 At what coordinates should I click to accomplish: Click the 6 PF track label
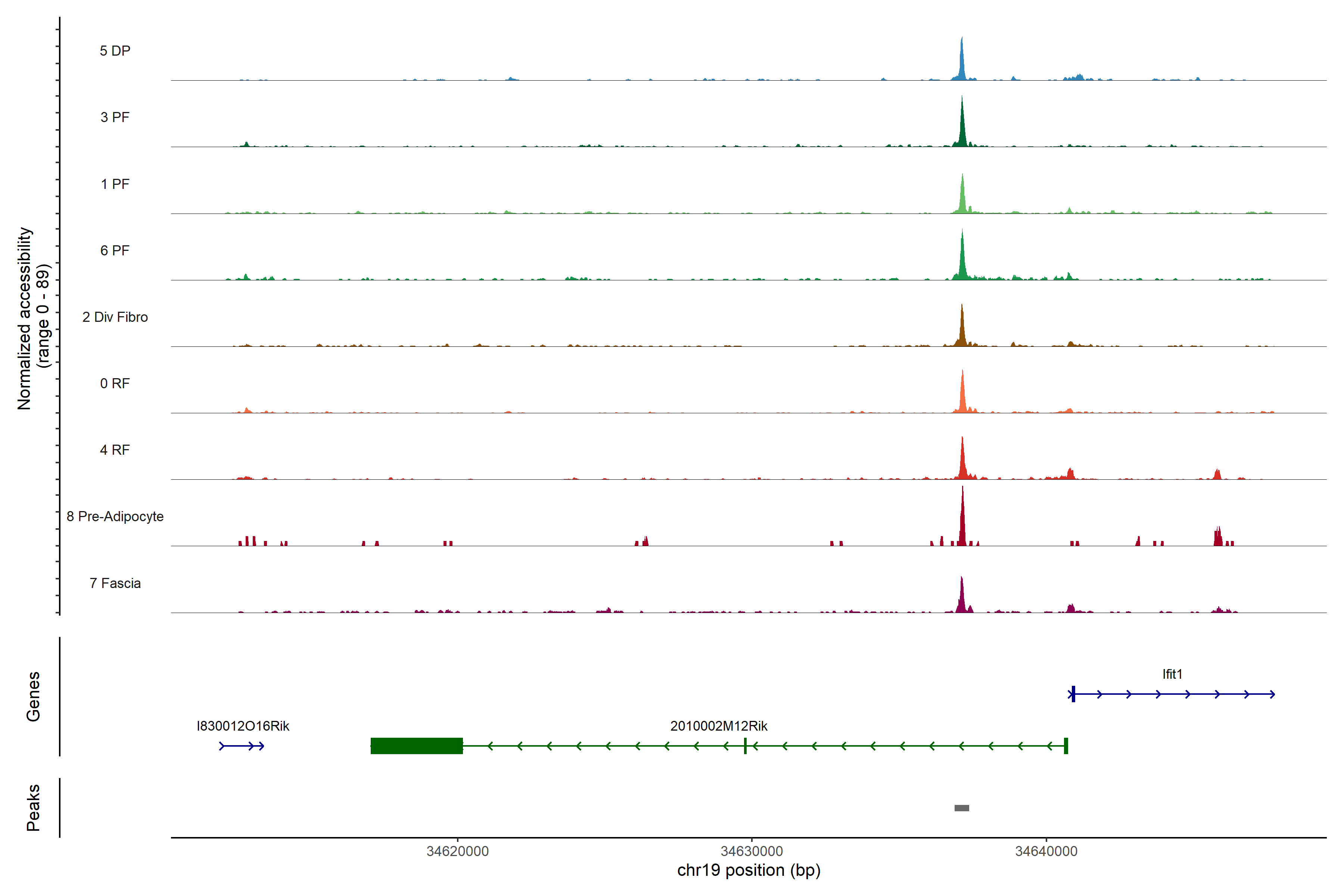[115, 250]
